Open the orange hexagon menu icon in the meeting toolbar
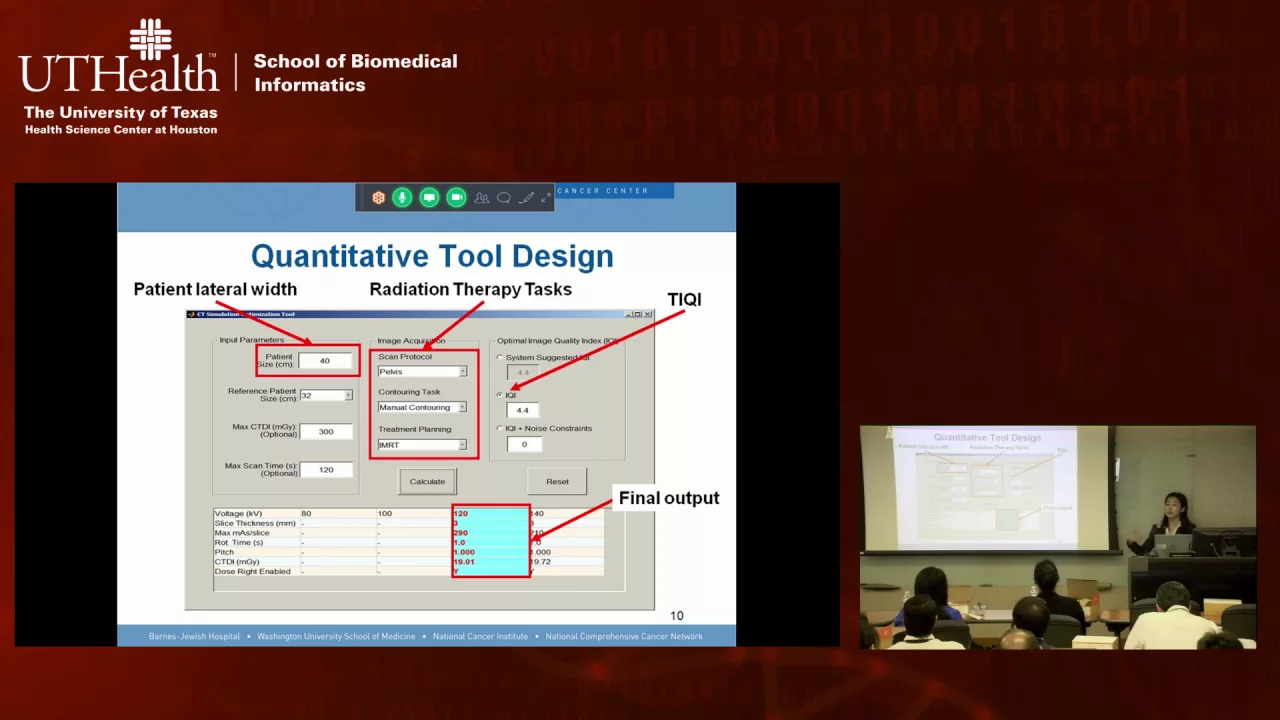 (378, 198)
